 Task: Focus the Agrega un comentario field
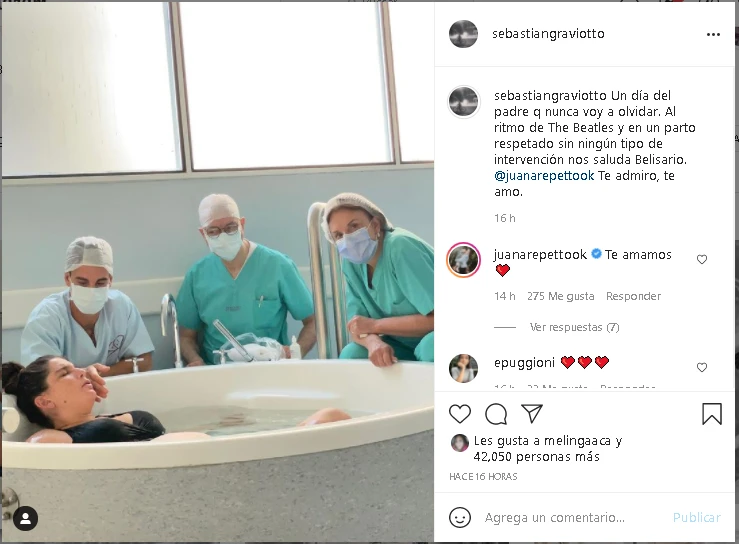click(x=555, y=518)
